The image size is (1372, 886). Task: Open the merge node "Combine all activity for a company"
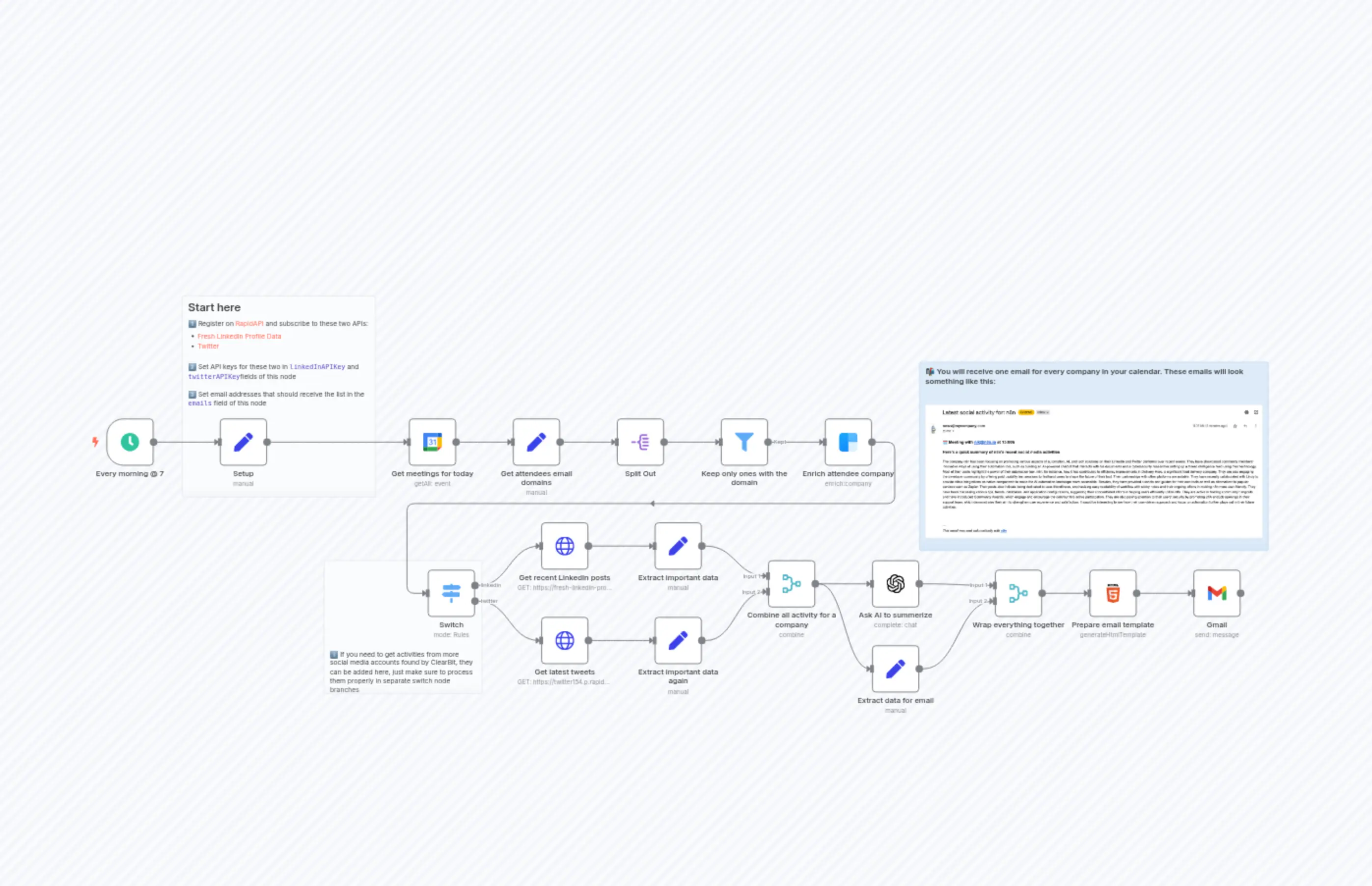[x=792, y=583]
